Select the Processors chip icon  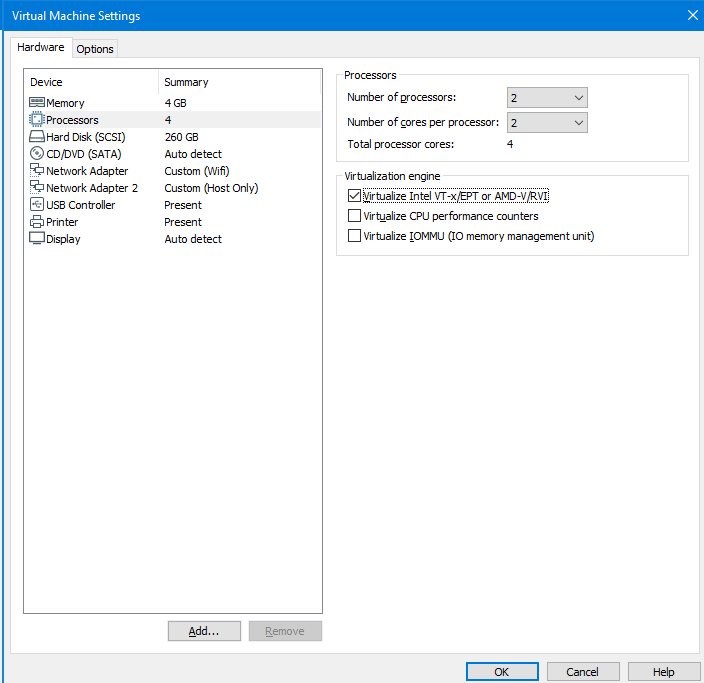pos(37,120)
